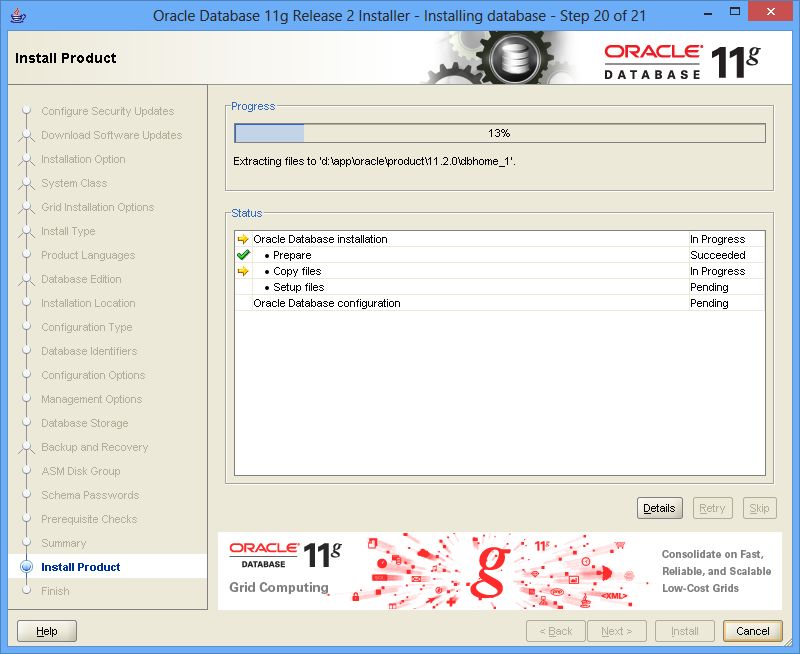Viewport: 800px width, 654px height.
Task: Minimize the installer window
Action: [x=708, y=14]
